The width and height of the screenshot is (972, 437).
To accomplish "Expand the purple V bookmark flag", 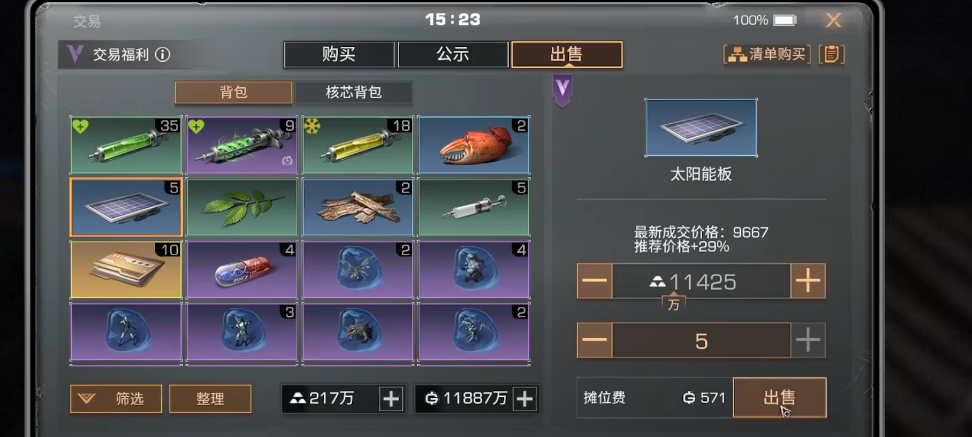I will (562, 90).
